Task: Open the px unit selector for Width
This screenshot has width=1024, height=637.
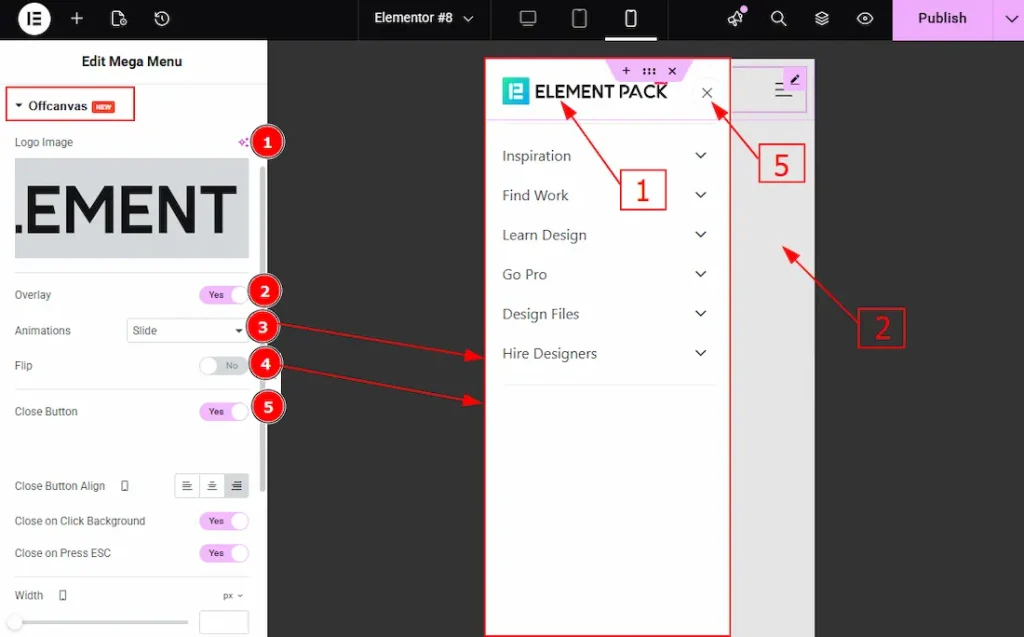Action: 232,596
